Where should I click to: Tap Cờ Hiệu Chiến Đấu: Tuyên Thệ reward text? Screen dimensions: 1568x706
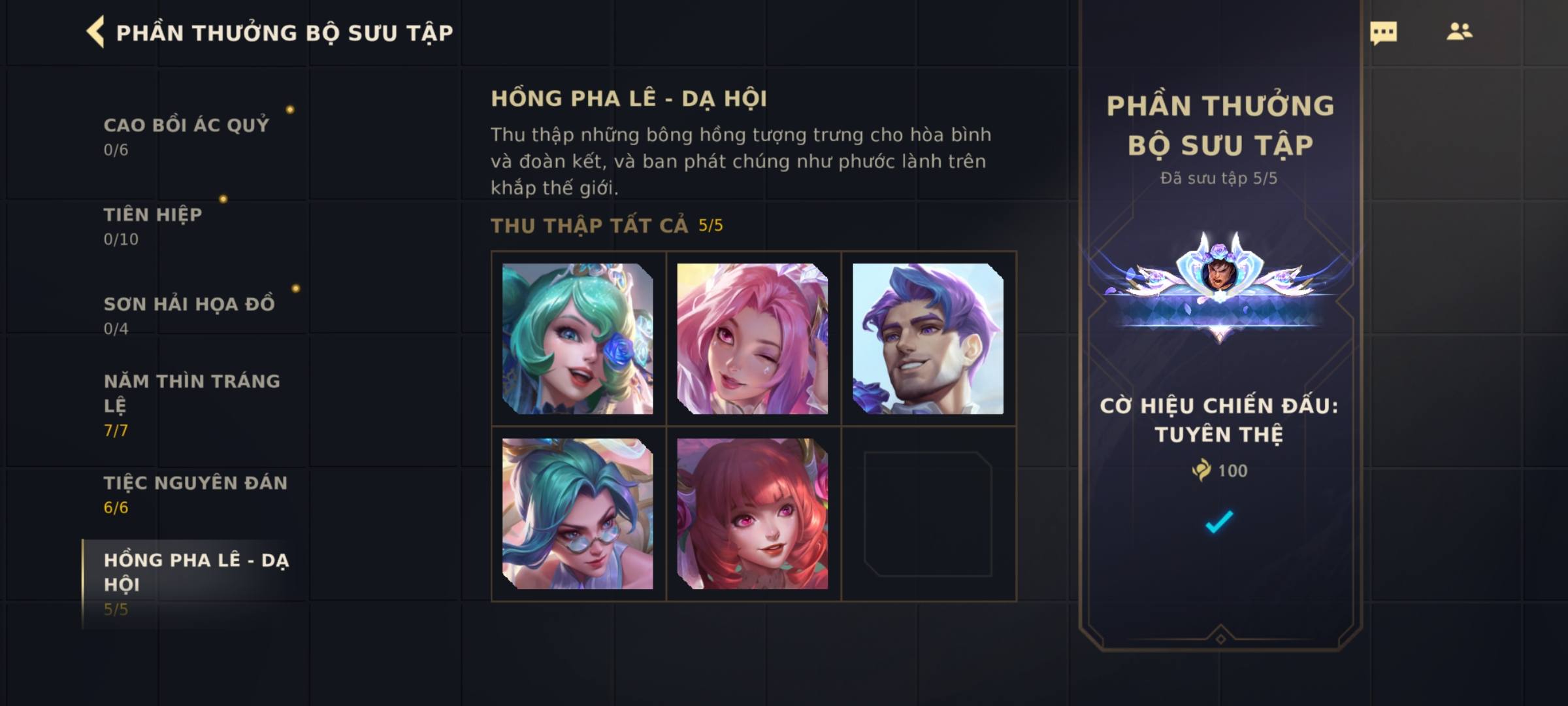click(x=1219, y=420)
